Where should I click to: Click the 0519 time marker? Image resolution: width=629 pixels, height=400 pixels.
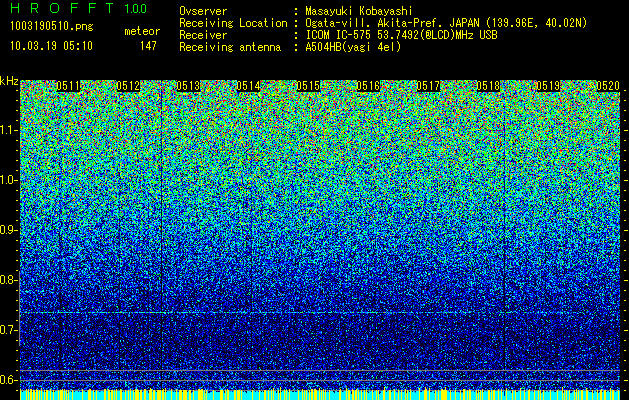548,86
